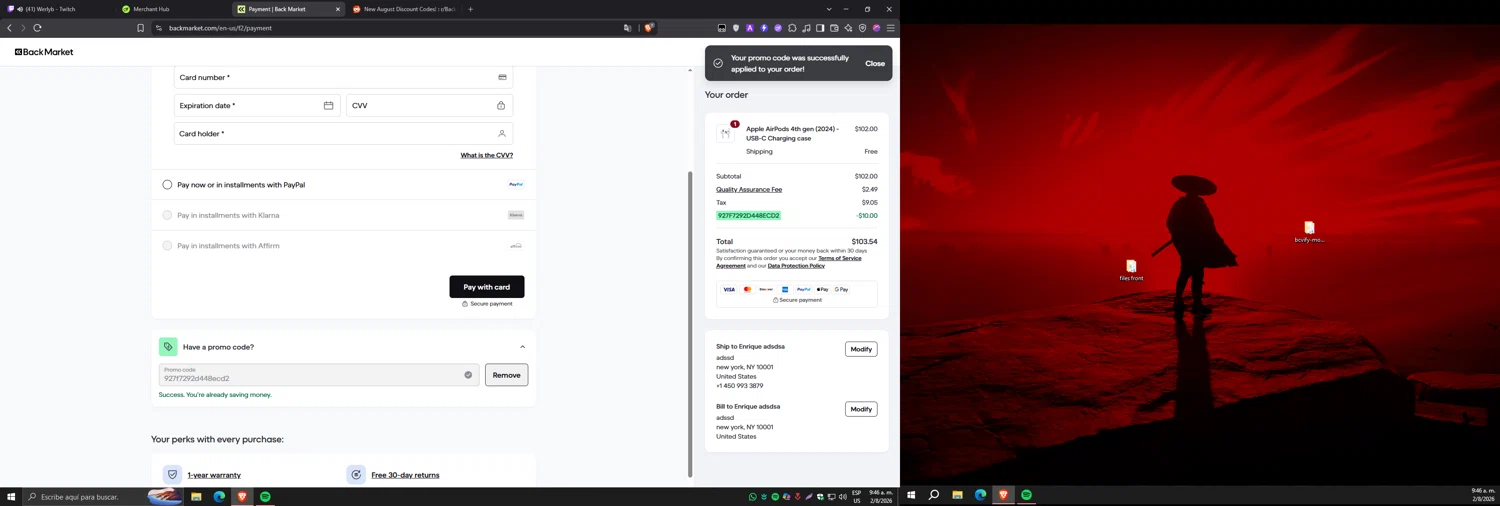Select Pay in installments with Klarna radio
Screen dimensions: 1500x506
[x=167, y=215]
